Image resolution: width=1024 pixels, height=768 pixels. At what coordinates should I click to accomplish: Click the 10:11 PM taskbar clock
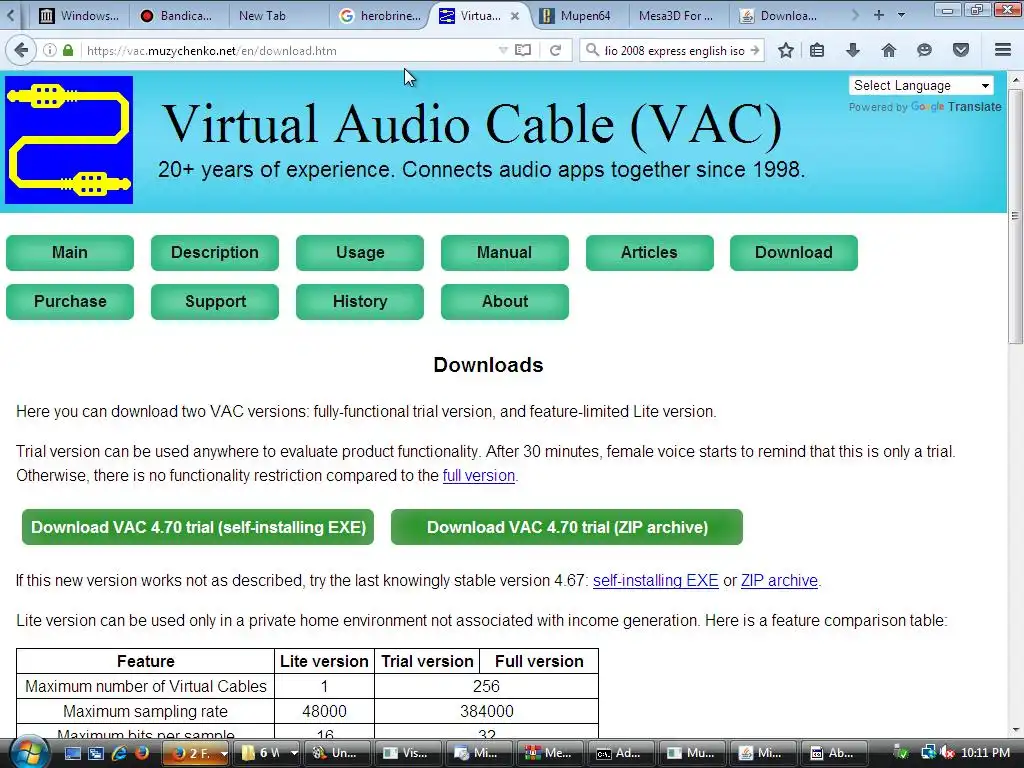pyautogui.click(x=985, y=753)
